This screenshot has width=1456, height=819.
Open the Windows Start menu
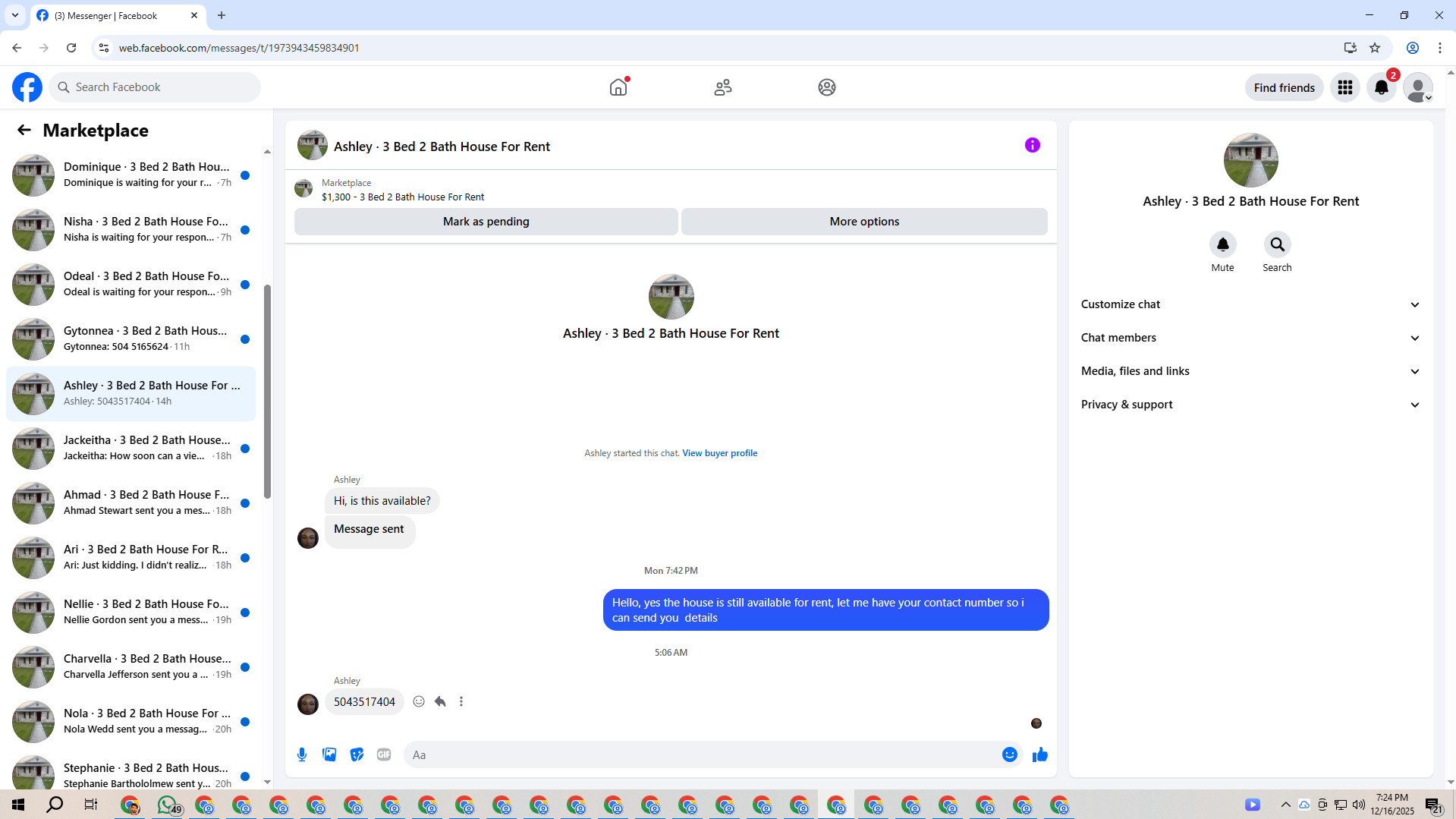click(x=18, y=805)
